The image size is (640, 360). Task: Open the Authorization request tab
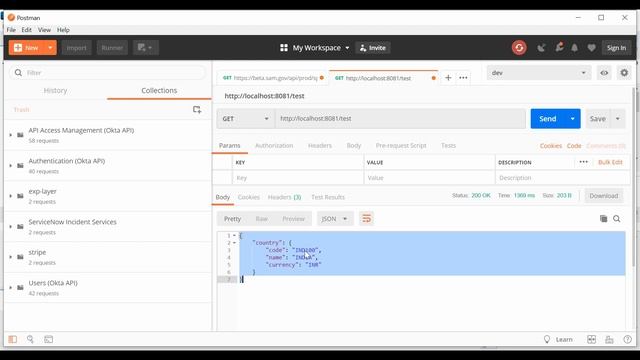[x=274, y=145]
